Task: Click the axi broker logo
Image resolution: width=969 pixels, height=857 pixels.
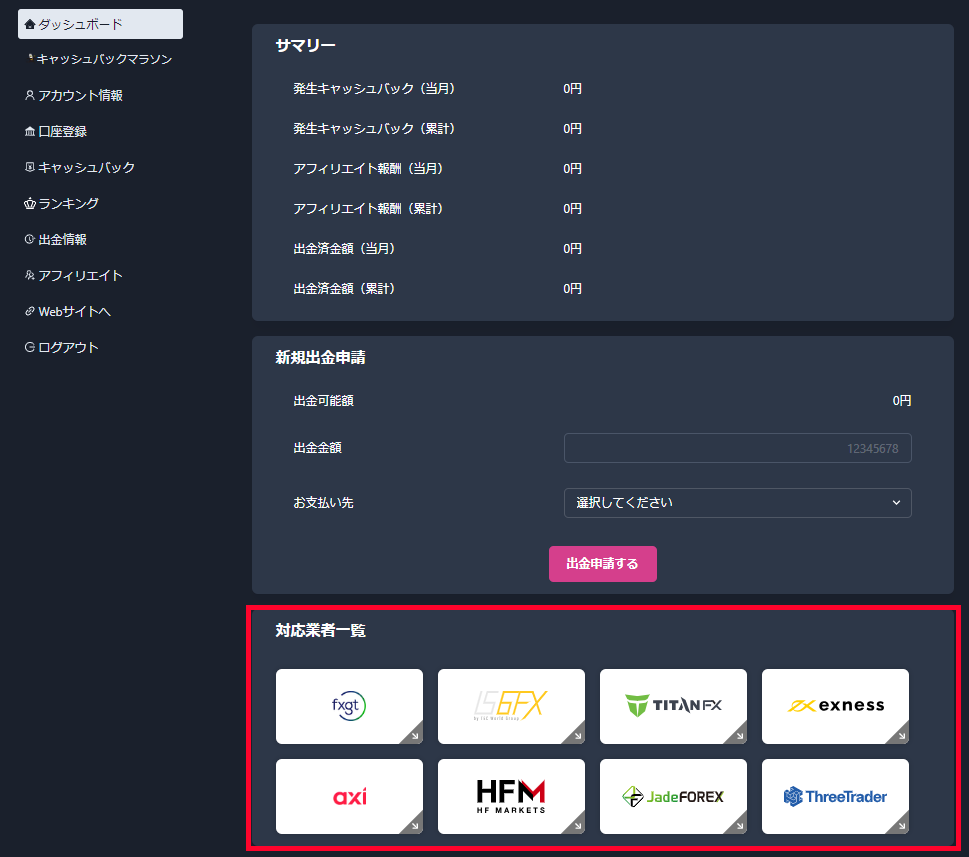Action: [349, 796]
